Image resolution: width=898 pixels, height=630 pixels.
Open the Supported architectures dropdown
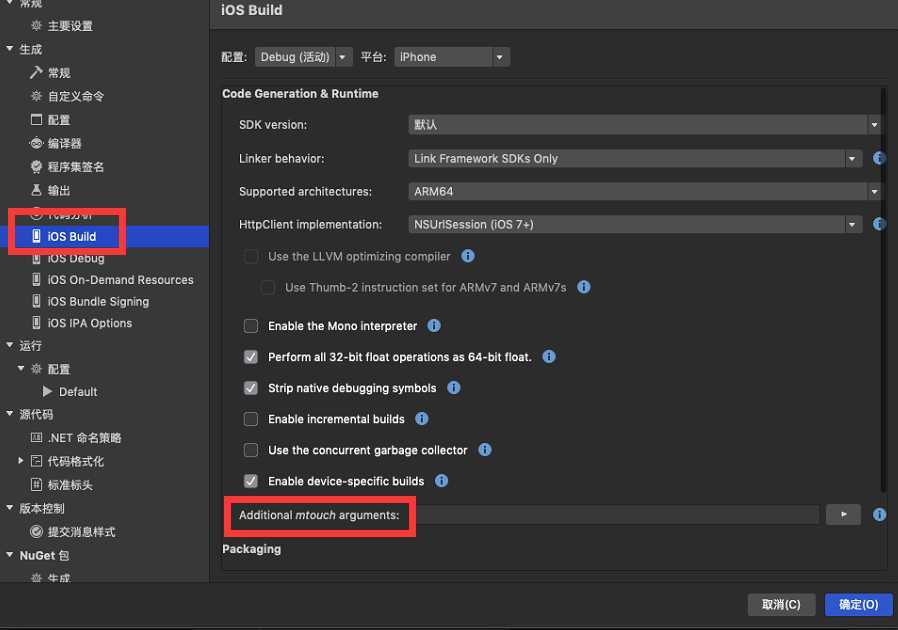[644, 191]
